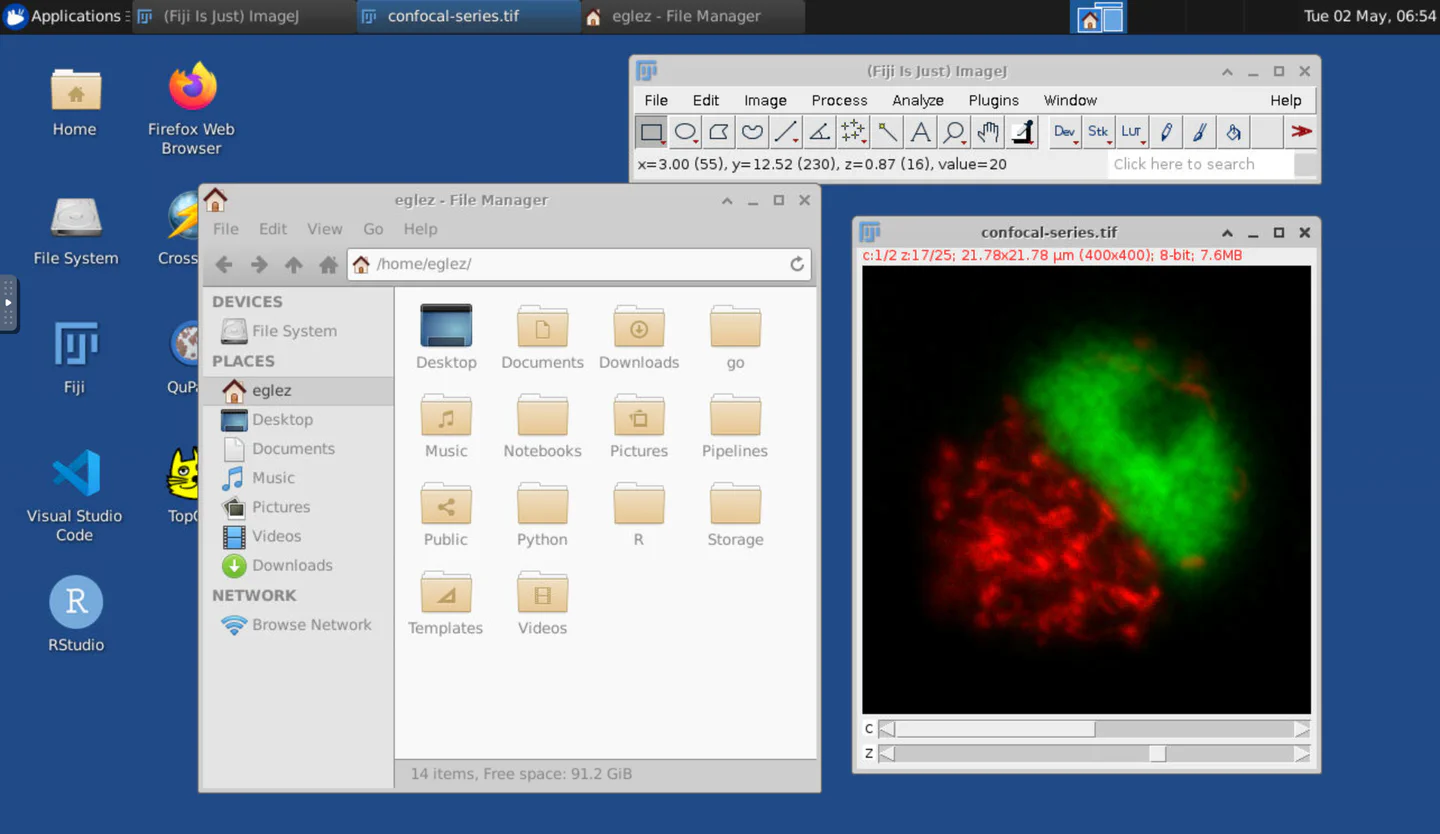The image size is (1440, 834).
Task: Select the Flood Fill bucket tool
Action: click(1233, 132)
